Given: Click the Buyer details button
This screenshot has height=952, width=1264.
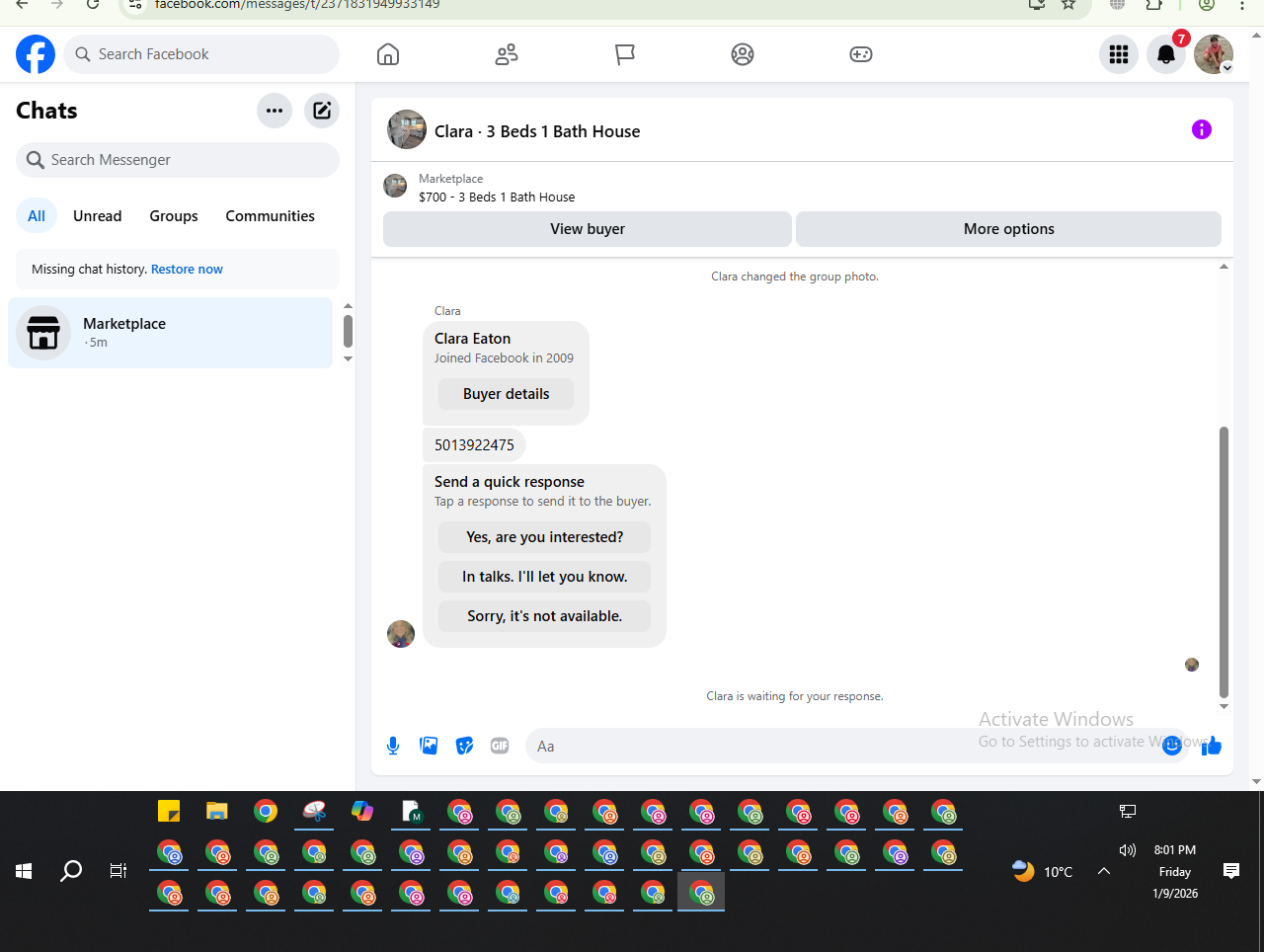Looking at the screenshot, I should click(507, 394).
